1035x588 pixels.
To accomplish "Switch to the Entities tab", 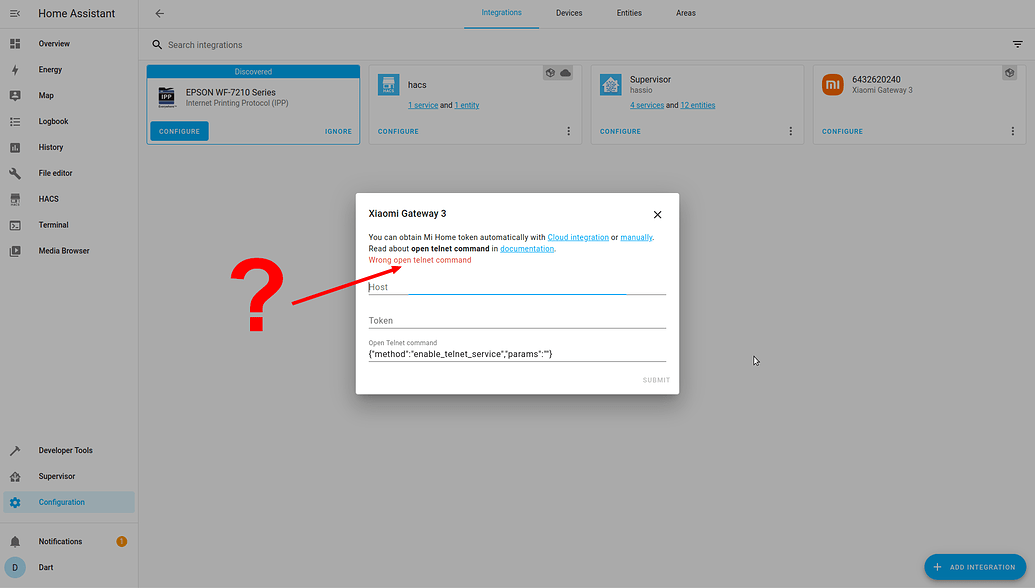I will 629,13.
